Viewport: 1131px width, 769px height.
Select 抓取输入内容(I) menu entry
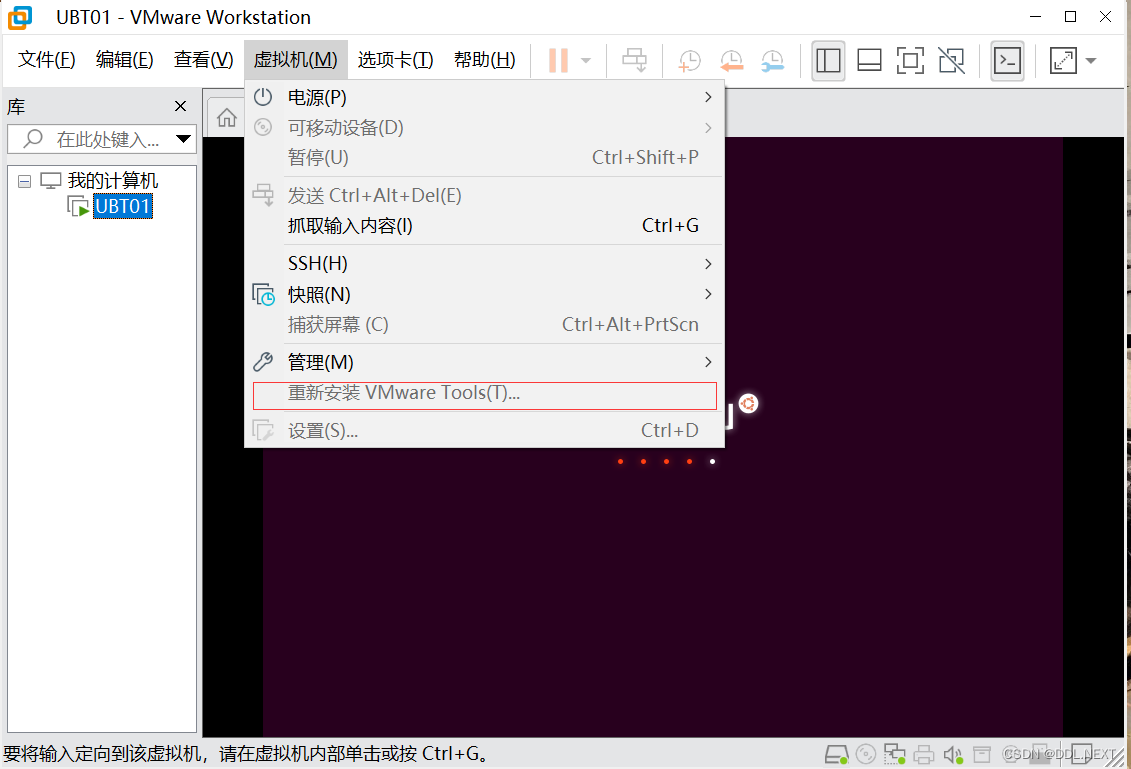(x=484, y=226)
